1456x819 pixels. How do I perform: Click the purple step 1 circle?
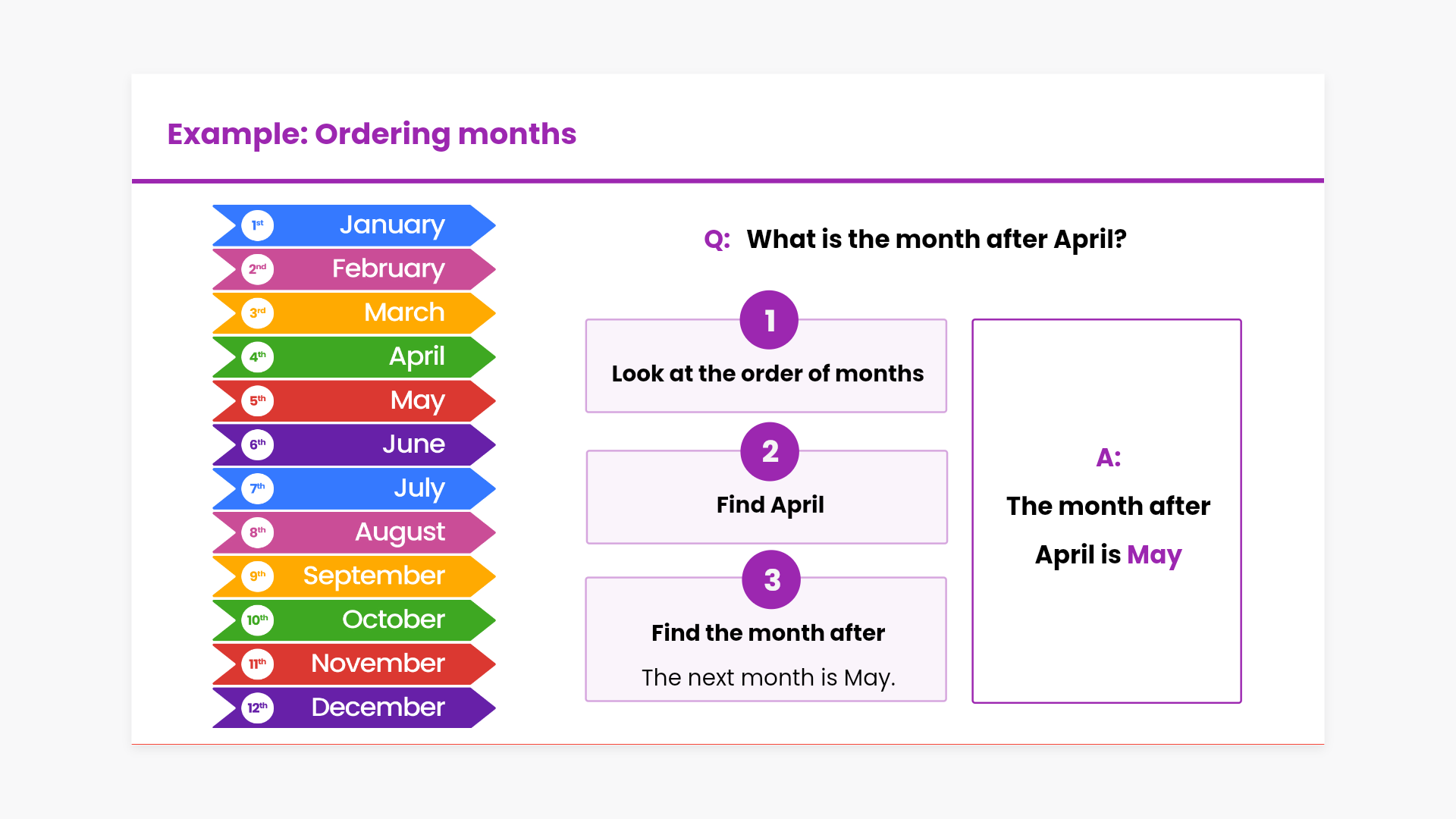click(x=769, y=320)
